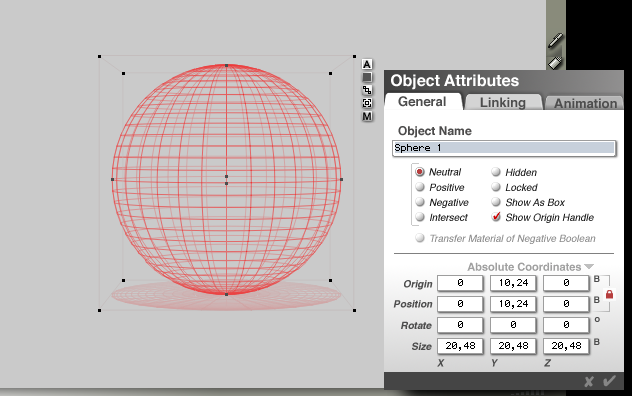Enable the Show As Box option
Viewport: 632px width, 396px height.
(496, 202)
